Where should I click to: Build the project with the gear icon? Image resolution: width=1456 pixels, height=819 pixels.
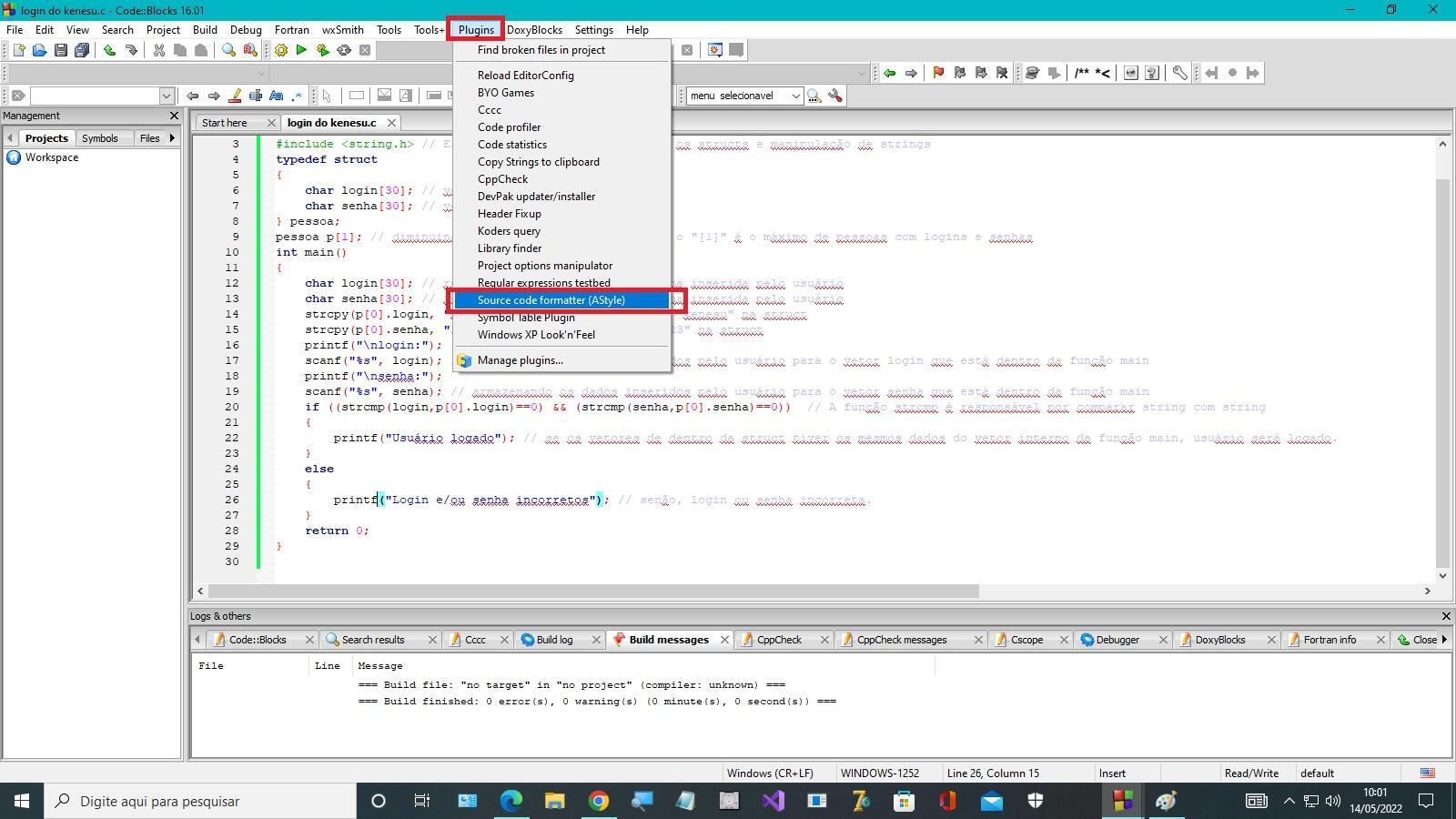click(x=281, y=50)
